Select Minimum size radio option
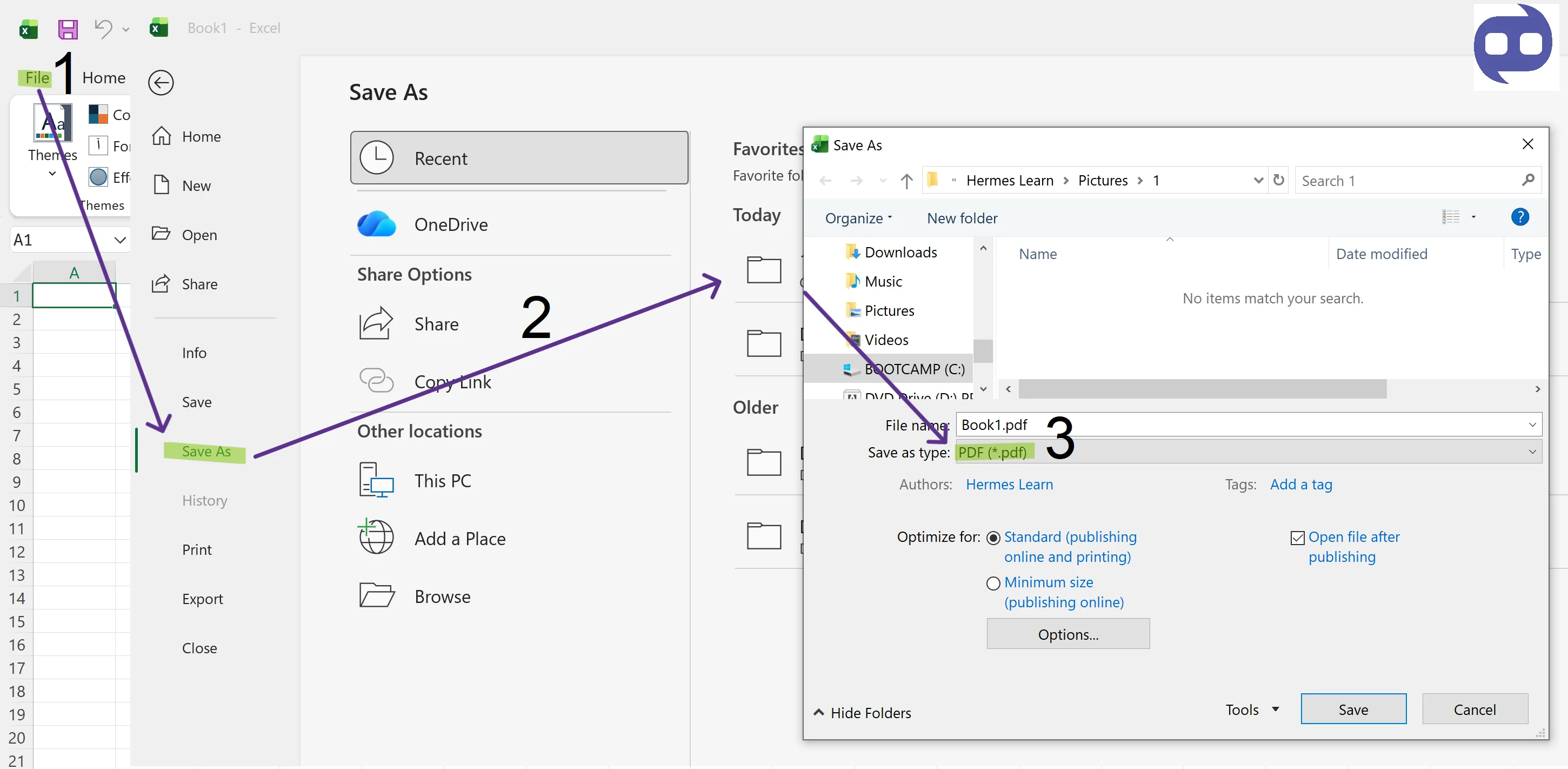Image resolution: width=1568 pixels, height=769 pixels. [993, 584]
